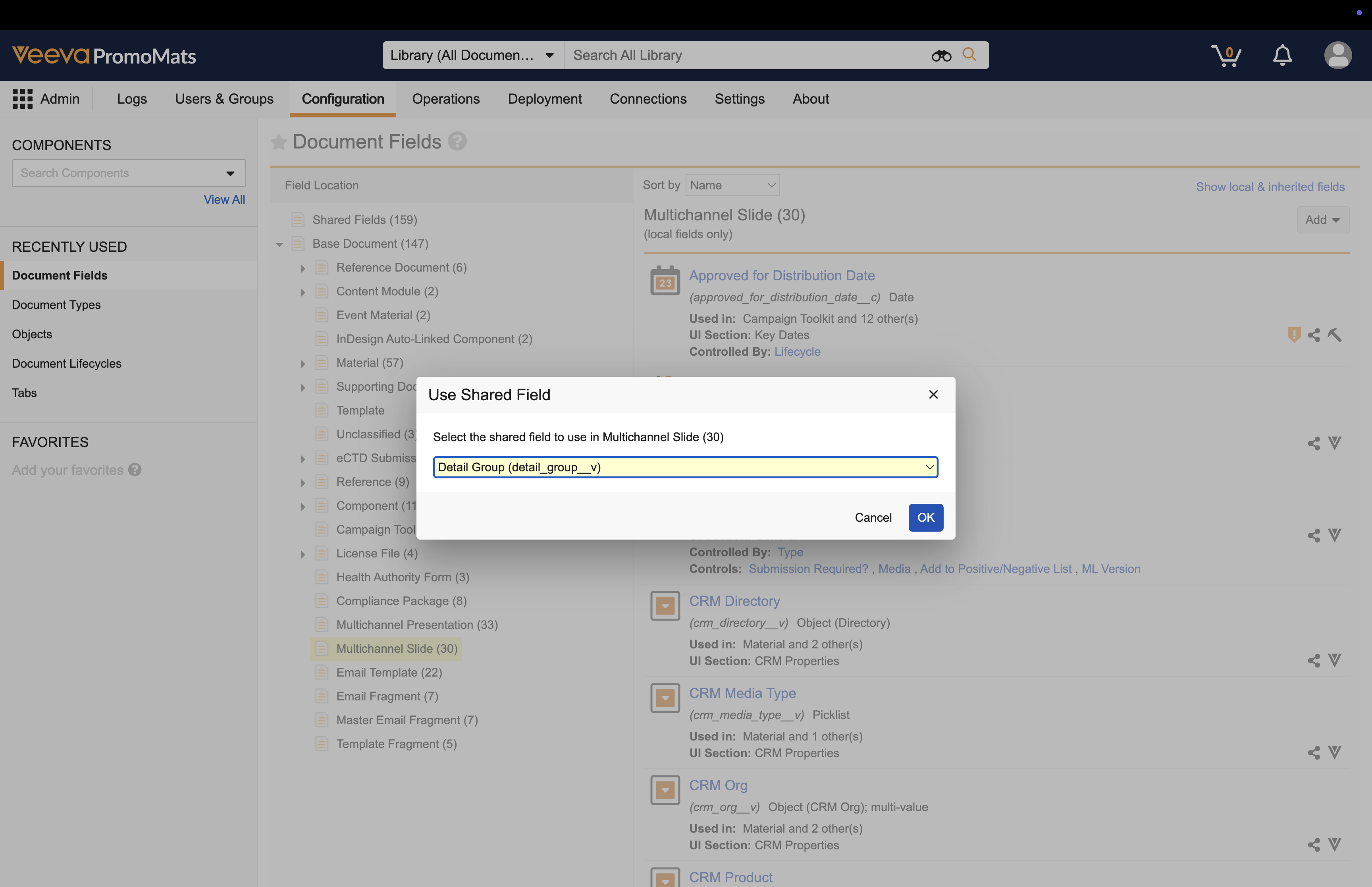Screen dimensions: 1372x887
Task: Open the Sort by Name dropdown
Action: (x=732, y=185)
